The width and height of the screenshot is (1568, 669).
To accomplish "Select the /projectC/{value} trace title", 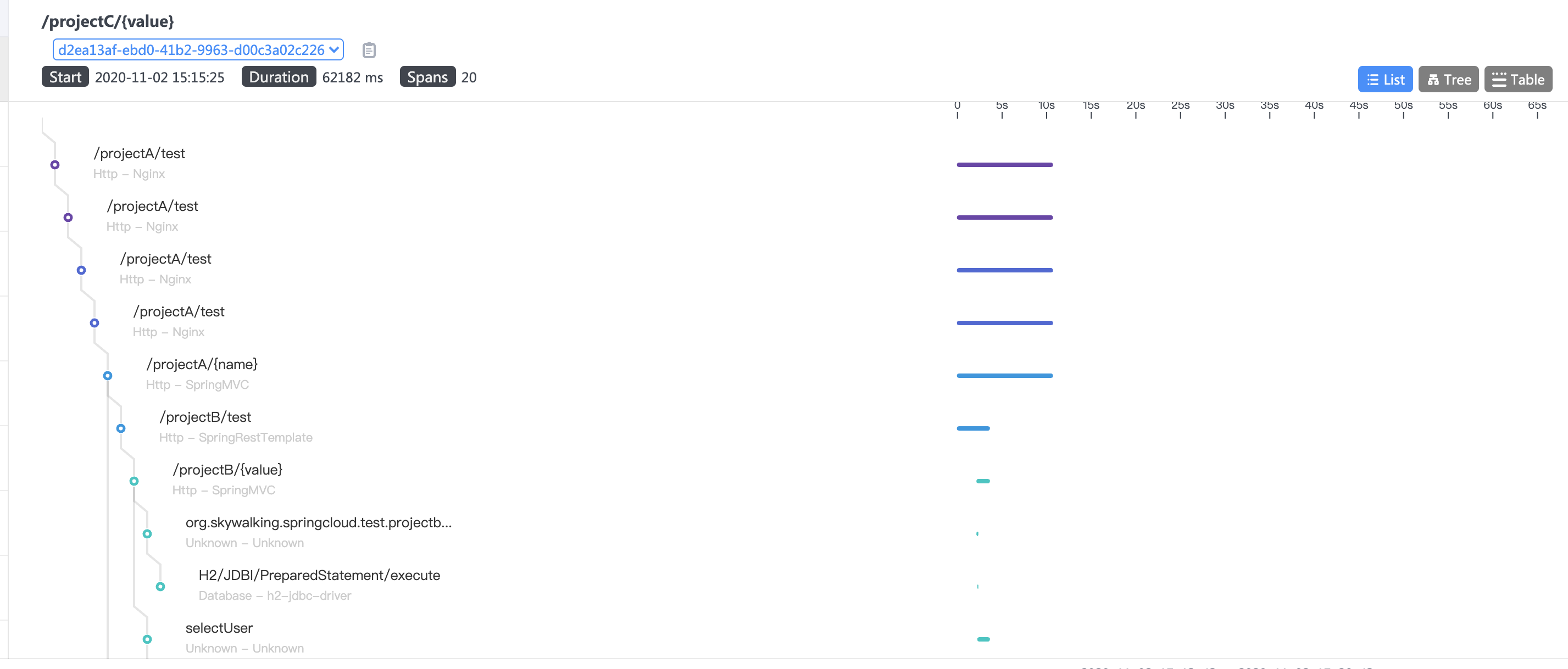I will coord(107,21).
